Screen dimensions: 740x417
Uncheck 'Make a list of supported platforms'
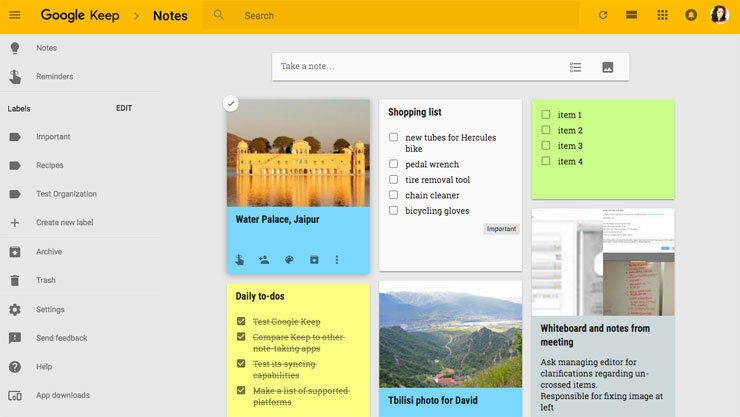point(241,391)
